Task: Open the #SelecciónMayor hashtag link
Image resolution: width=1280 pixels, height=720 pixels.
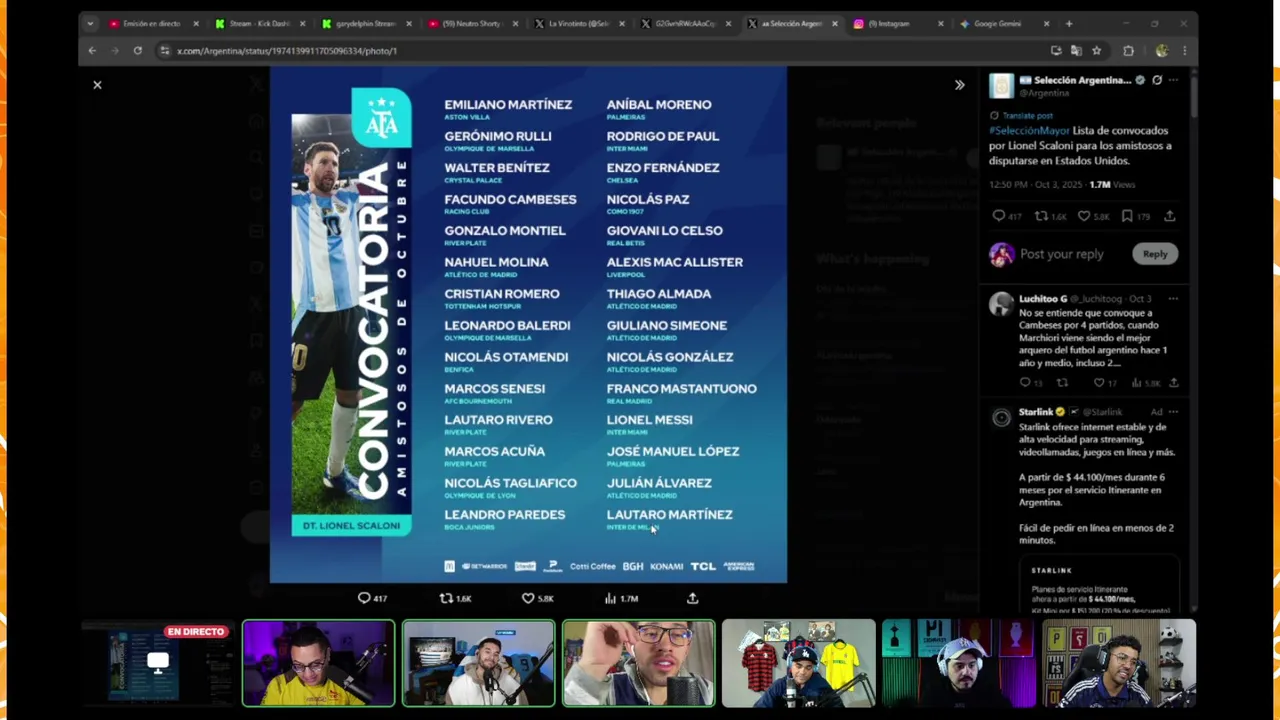Action: (1029, 131)
